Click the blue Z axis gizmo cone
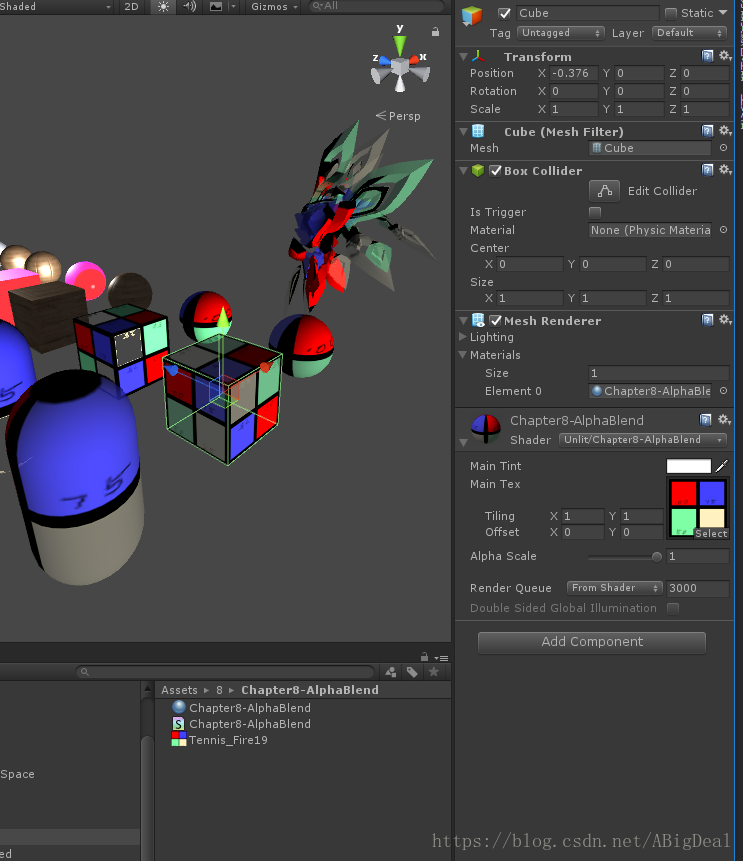Image resolution: width=743 pixels, height=861 pixels. (x=384, y=61)
